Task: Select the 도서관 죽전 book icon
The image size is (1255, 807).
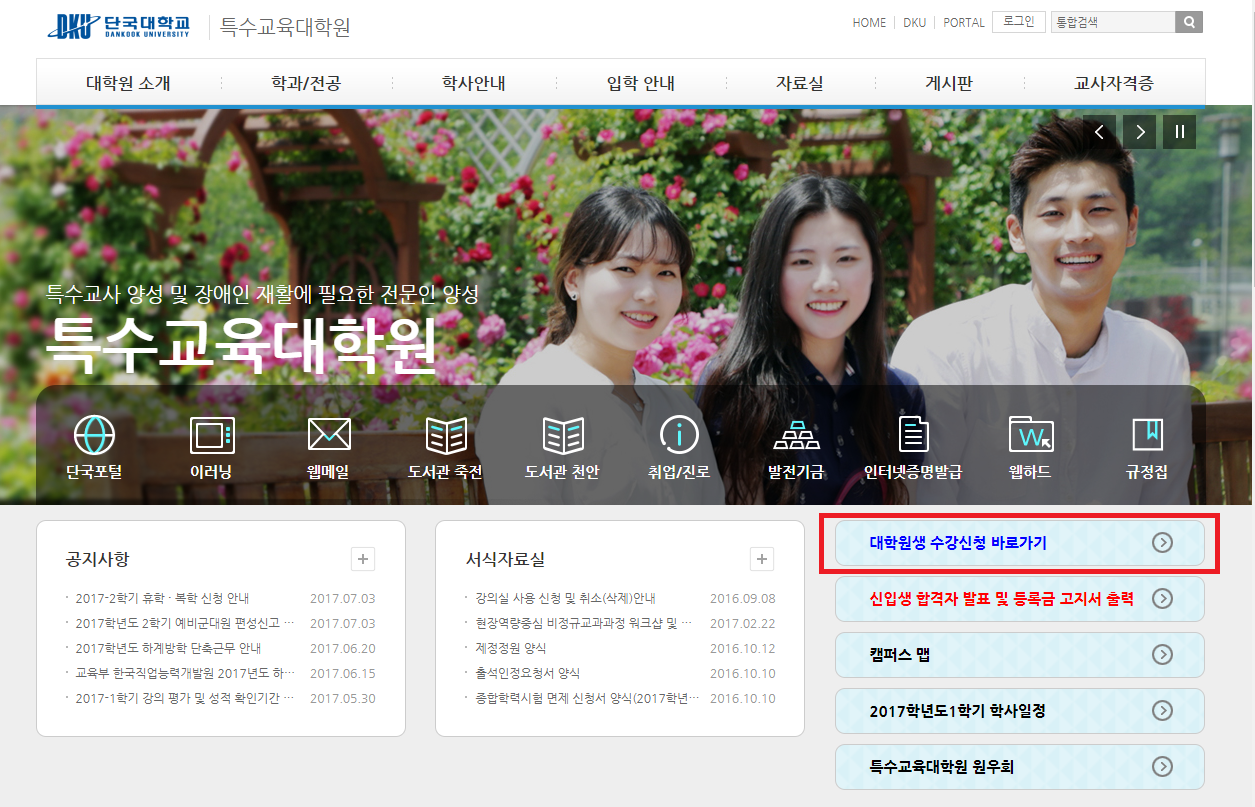Action: pos(445,436)
